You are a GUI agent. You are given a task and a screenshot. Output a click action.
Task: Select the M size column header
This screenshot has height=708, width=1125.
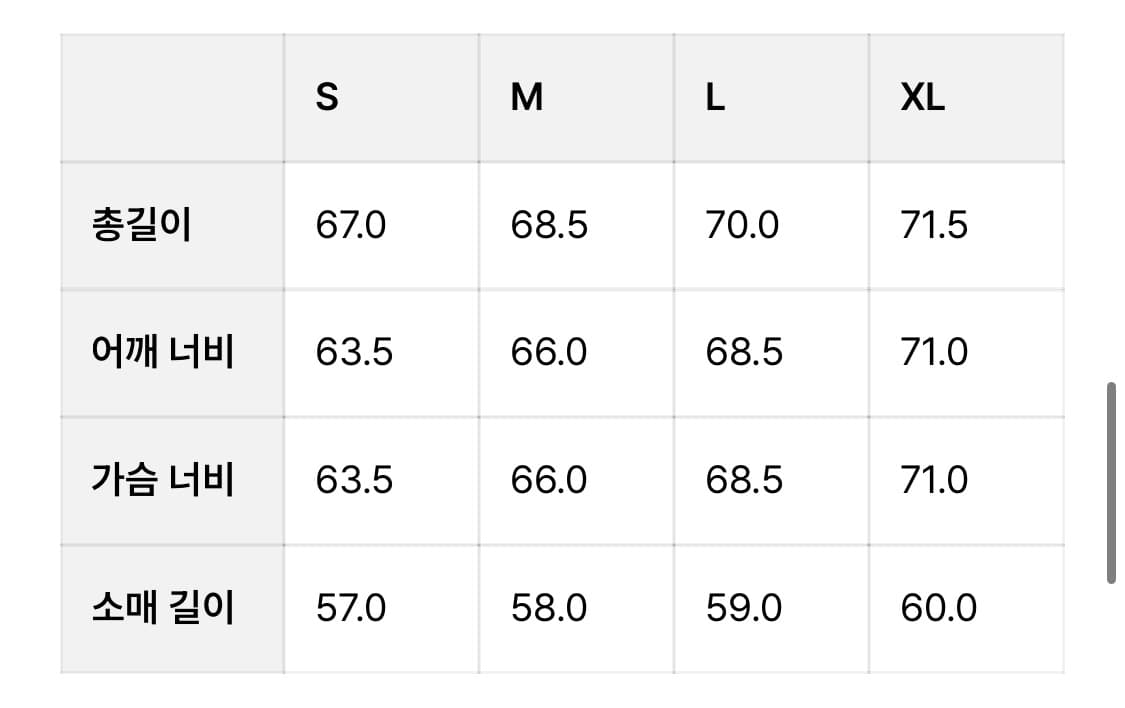click(x=527, y=98)
